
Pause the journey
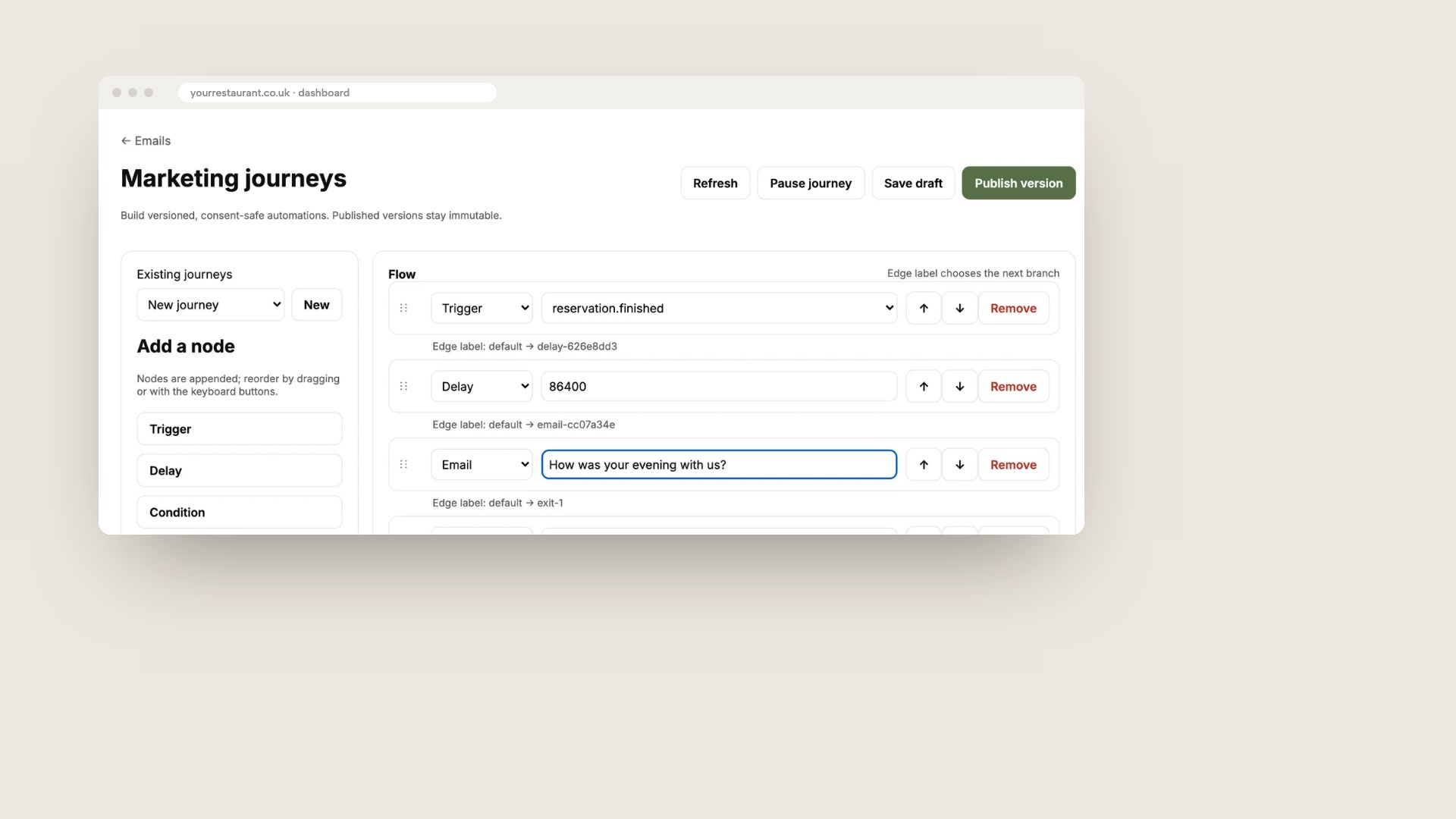(x=811, y=183)
